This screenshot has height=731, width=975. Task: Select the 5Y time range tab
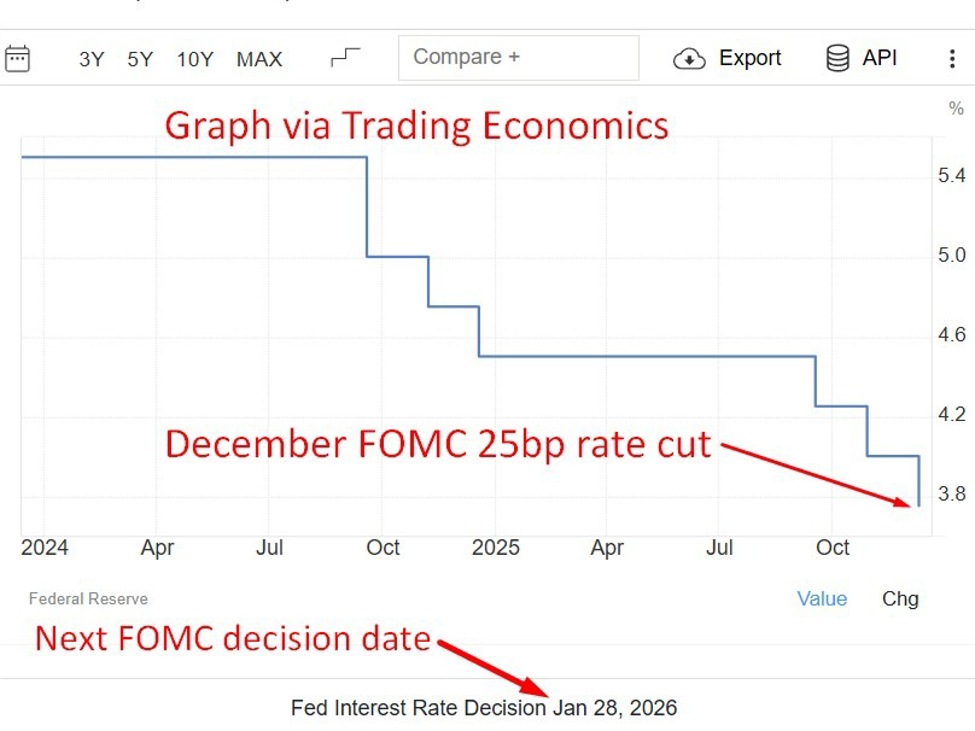pyautogui.click(x=140, y=59)
